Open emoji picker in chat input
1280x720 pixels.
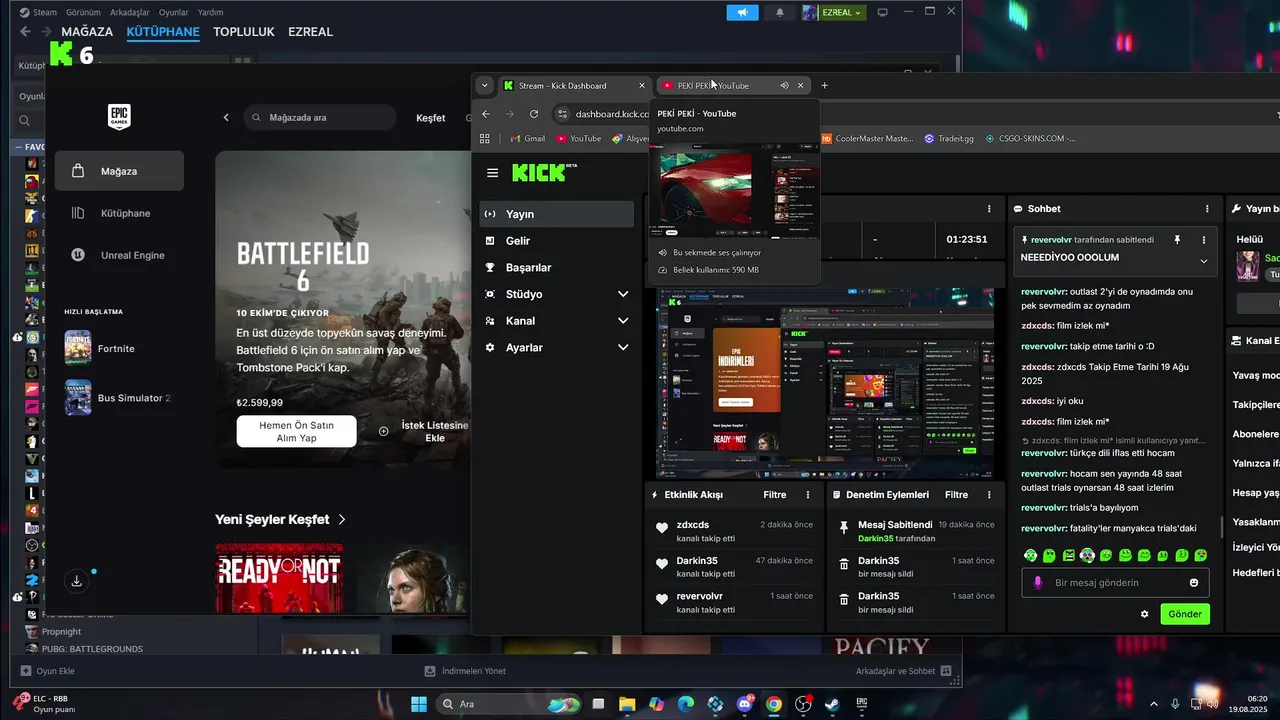[x=1194, y=583]
